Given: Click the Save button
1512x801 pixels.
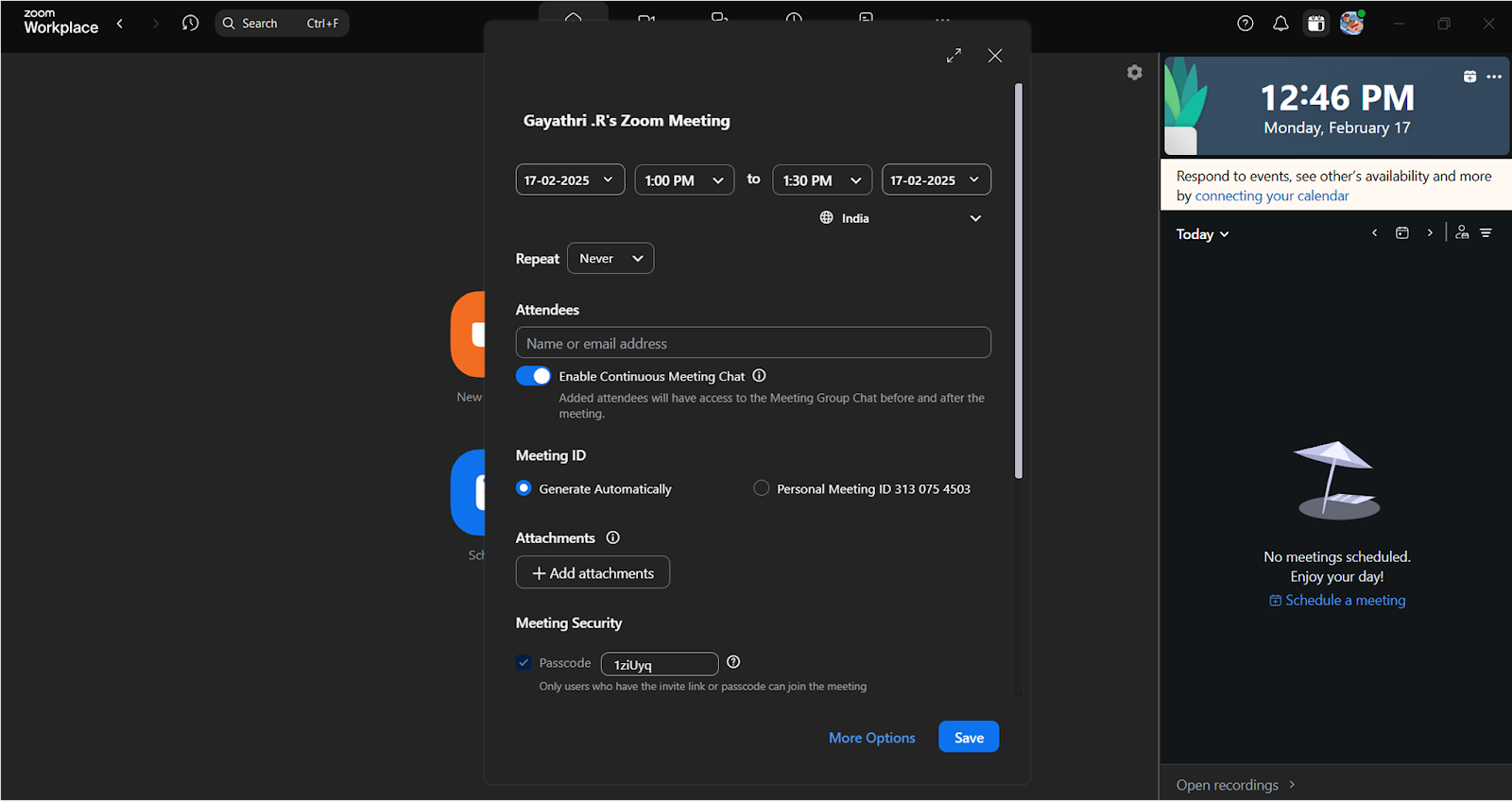Looking at the screenshot, I should click(969, 738).
